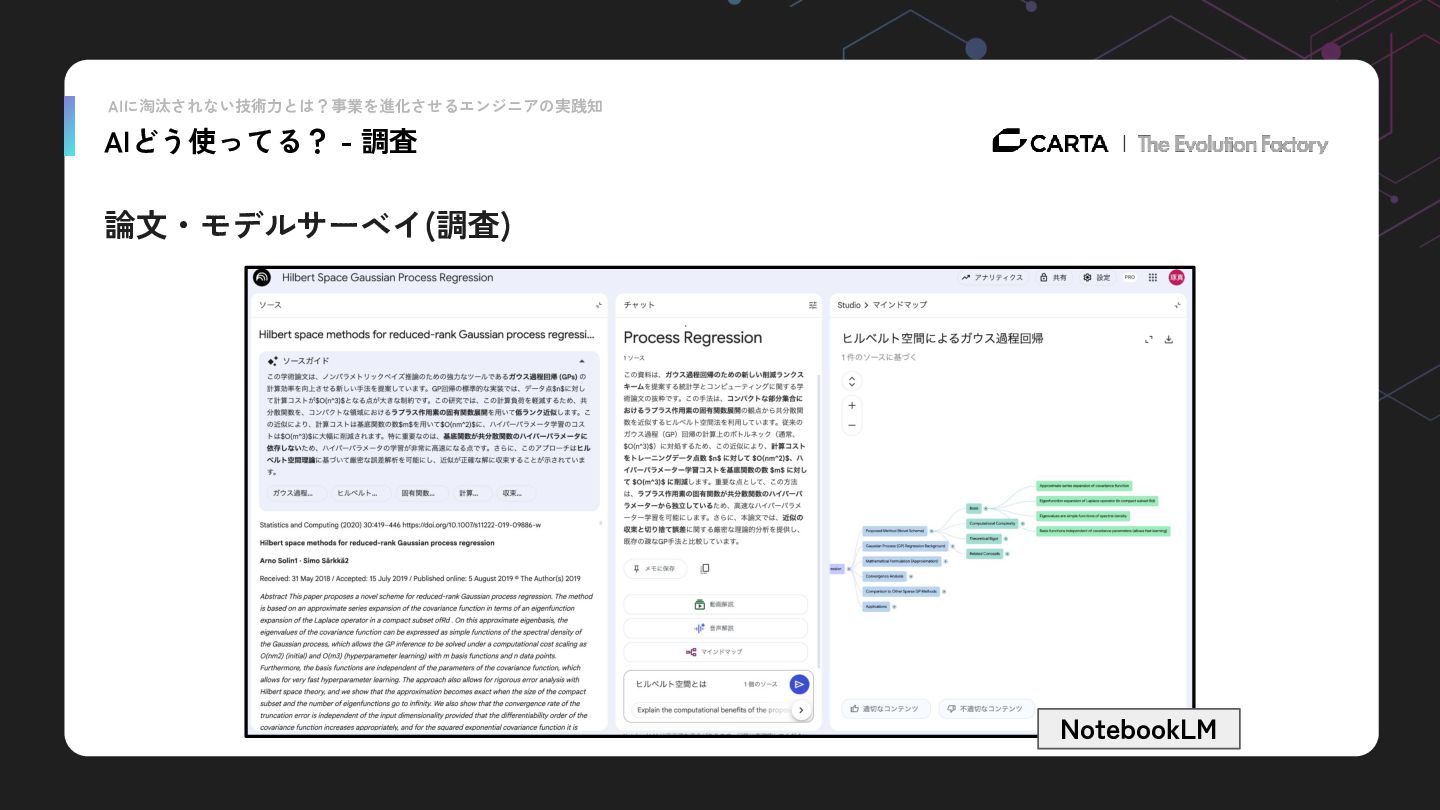This screenshot has height=810, width=1440.
Task: Select Related Concepts node
Action: [985, 554]
